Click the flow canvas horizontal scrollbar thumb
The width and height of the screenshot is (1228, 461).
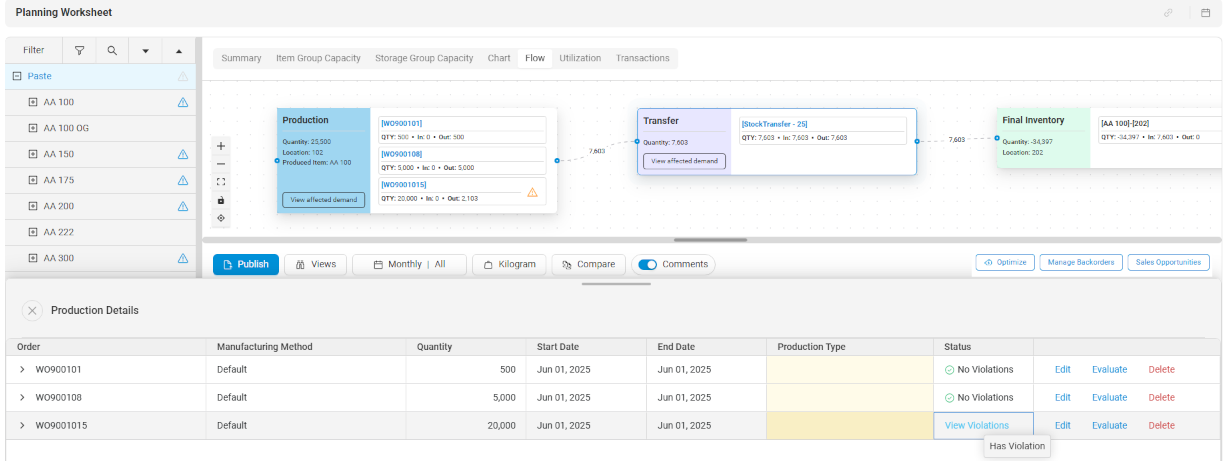[710, 240]
